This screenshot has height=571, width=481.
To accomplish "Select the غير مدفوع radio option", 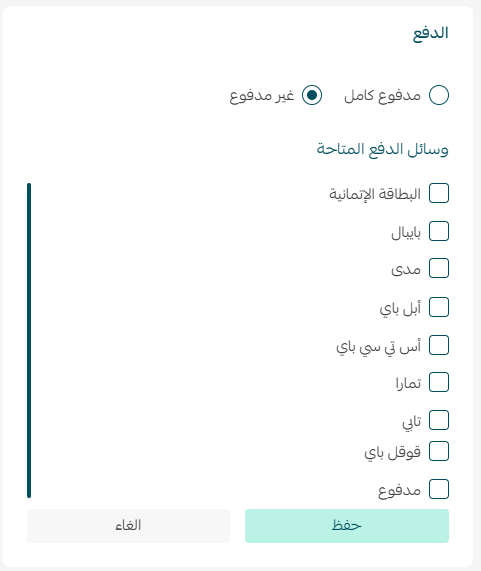I will point(312,95).
